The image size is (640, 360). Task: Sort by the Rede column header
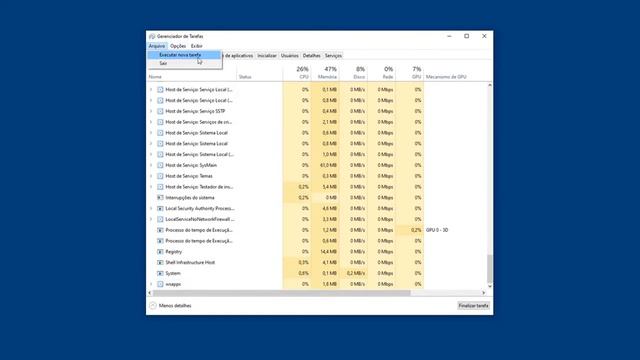click(x=382, y=73)
